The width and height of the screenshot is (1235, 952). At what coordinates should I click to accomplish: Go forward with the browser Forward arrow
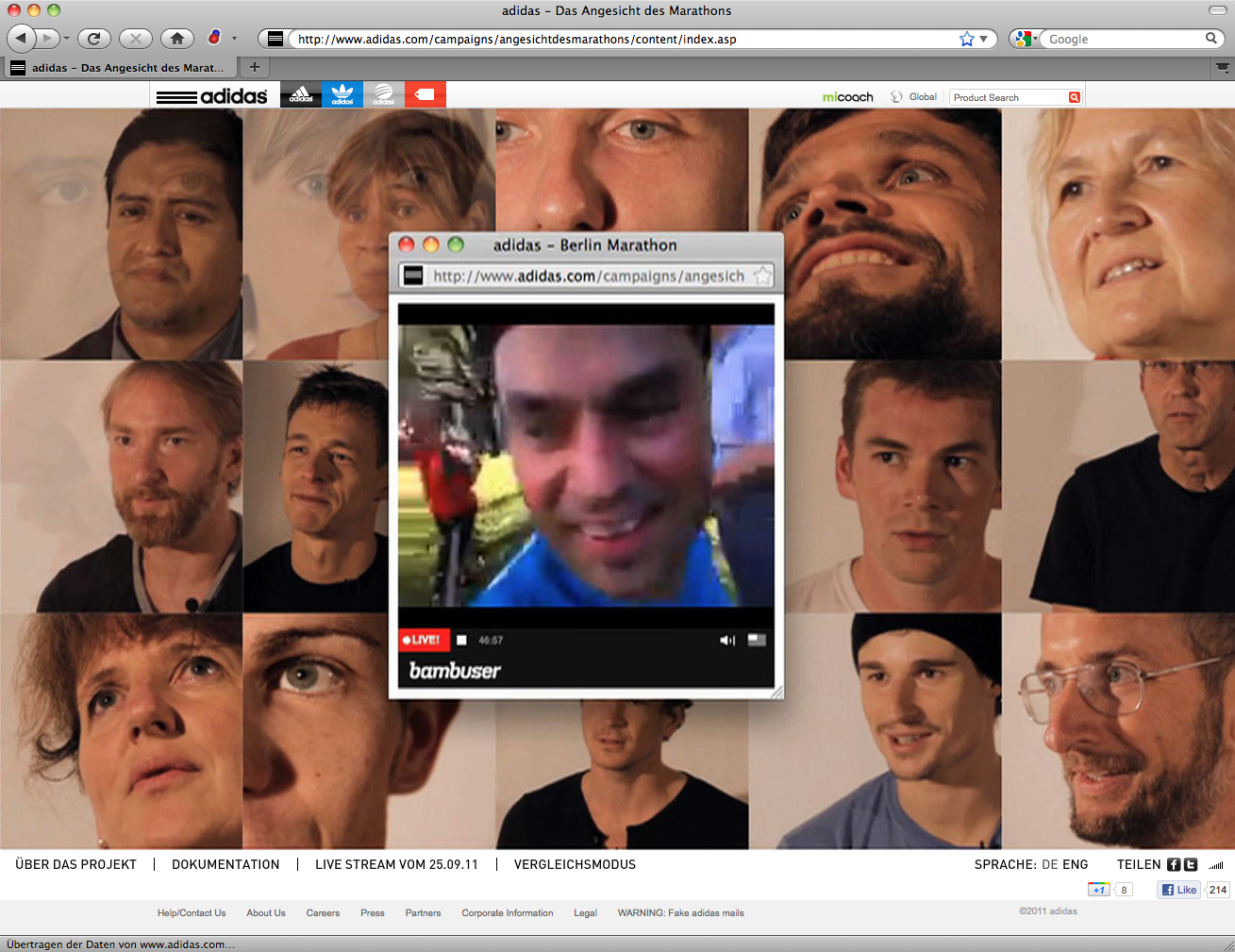[47, 39]
